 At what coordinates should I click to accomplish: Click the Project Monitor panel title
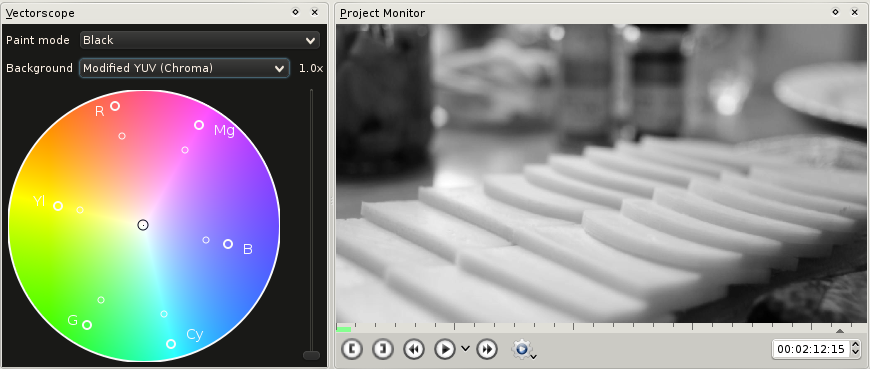pyautogui.click(x=382, y=13)
